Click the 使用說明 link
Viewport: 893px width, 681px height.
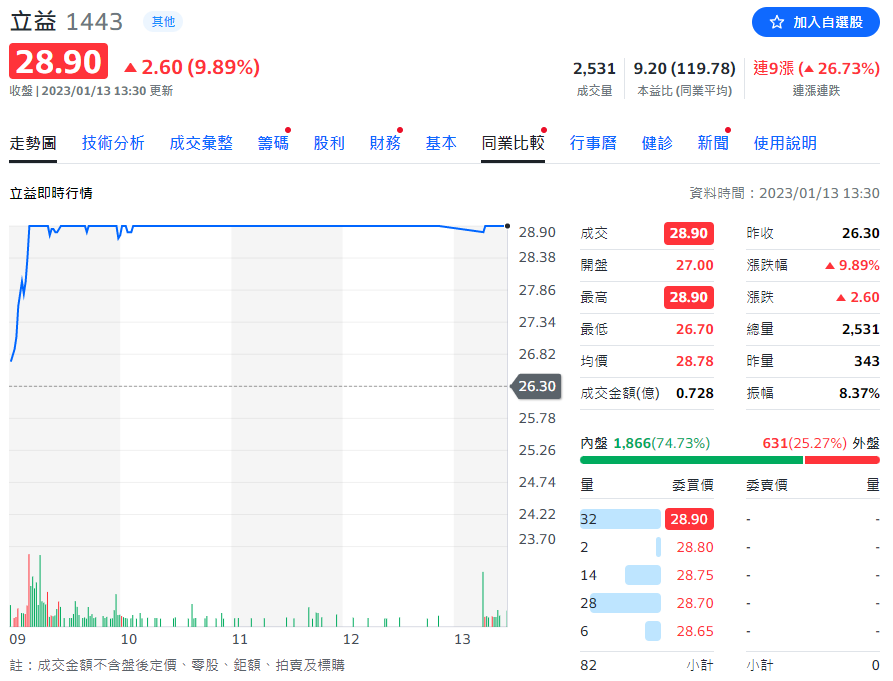pyautogui.click(x=785, y=143)
